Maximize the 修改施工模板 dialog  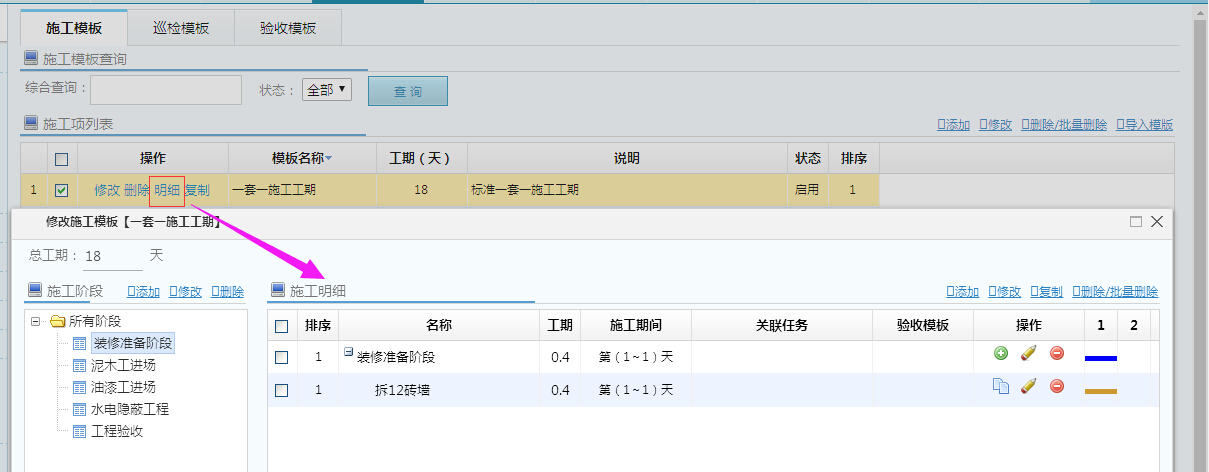(1136, 222)
